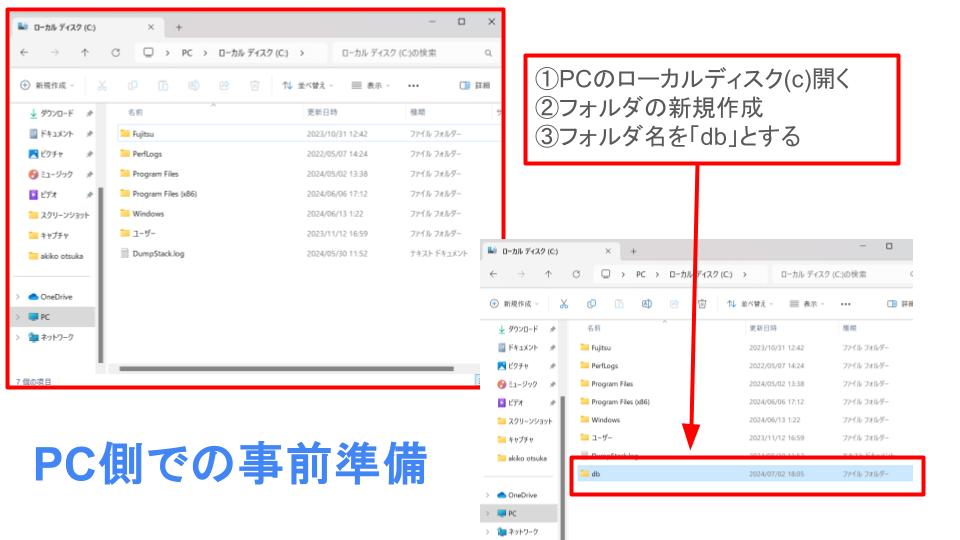Close the ローカル ディスク (C:) tab in front window
The height and width of the screenshot is (540, 960).
[608, 251]
